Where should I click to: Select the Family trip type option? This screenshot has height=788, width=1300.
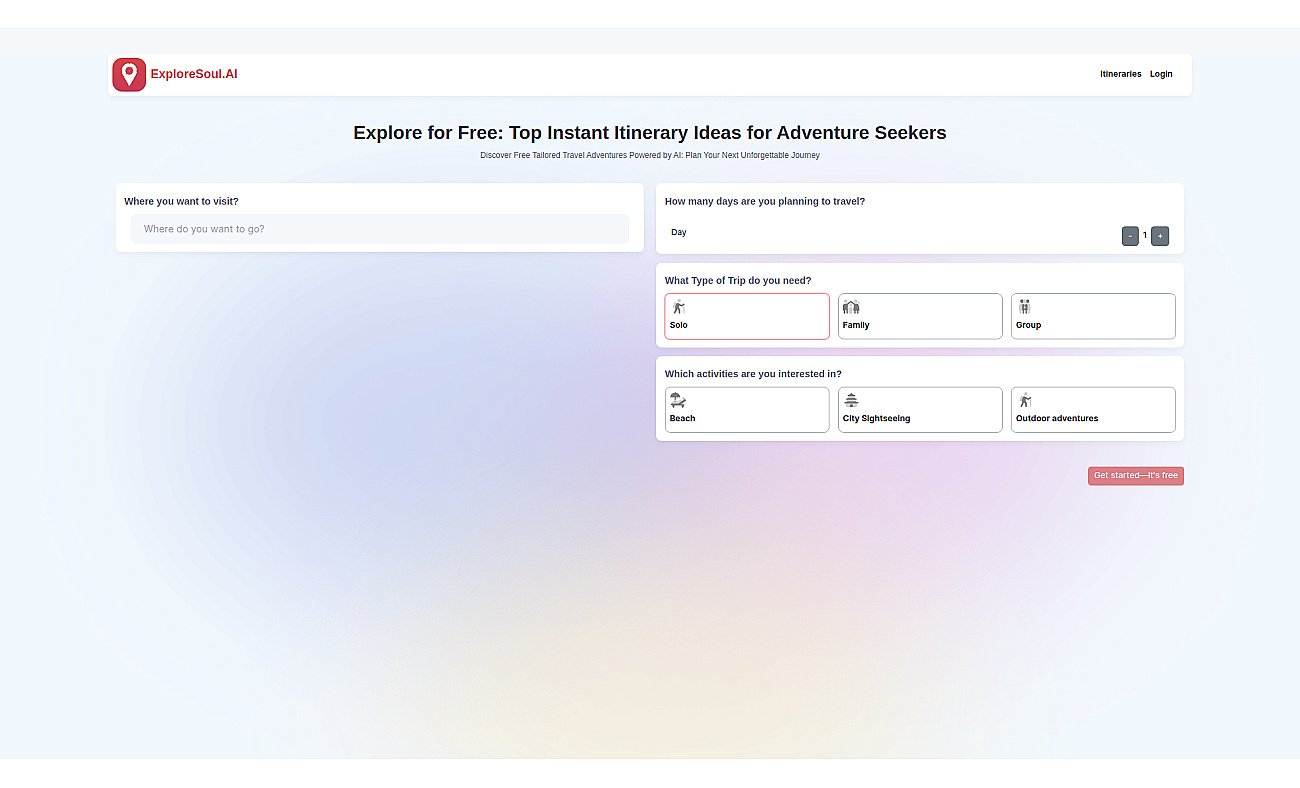[920, 316]
